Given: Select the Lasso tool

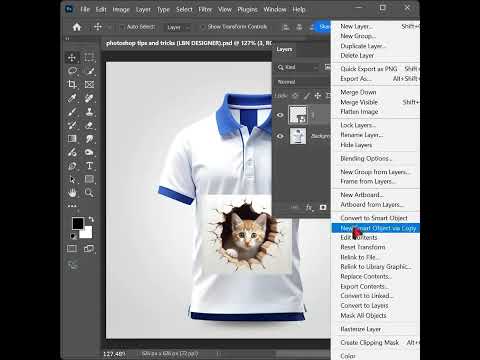Looking at the screenshot, I should point(72,71).
